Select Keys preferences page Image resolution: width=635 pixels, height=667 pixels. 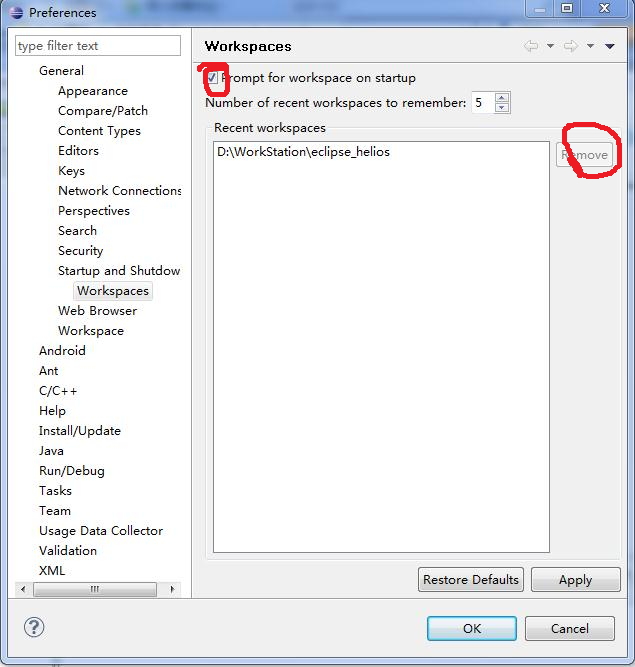(71, 171)
